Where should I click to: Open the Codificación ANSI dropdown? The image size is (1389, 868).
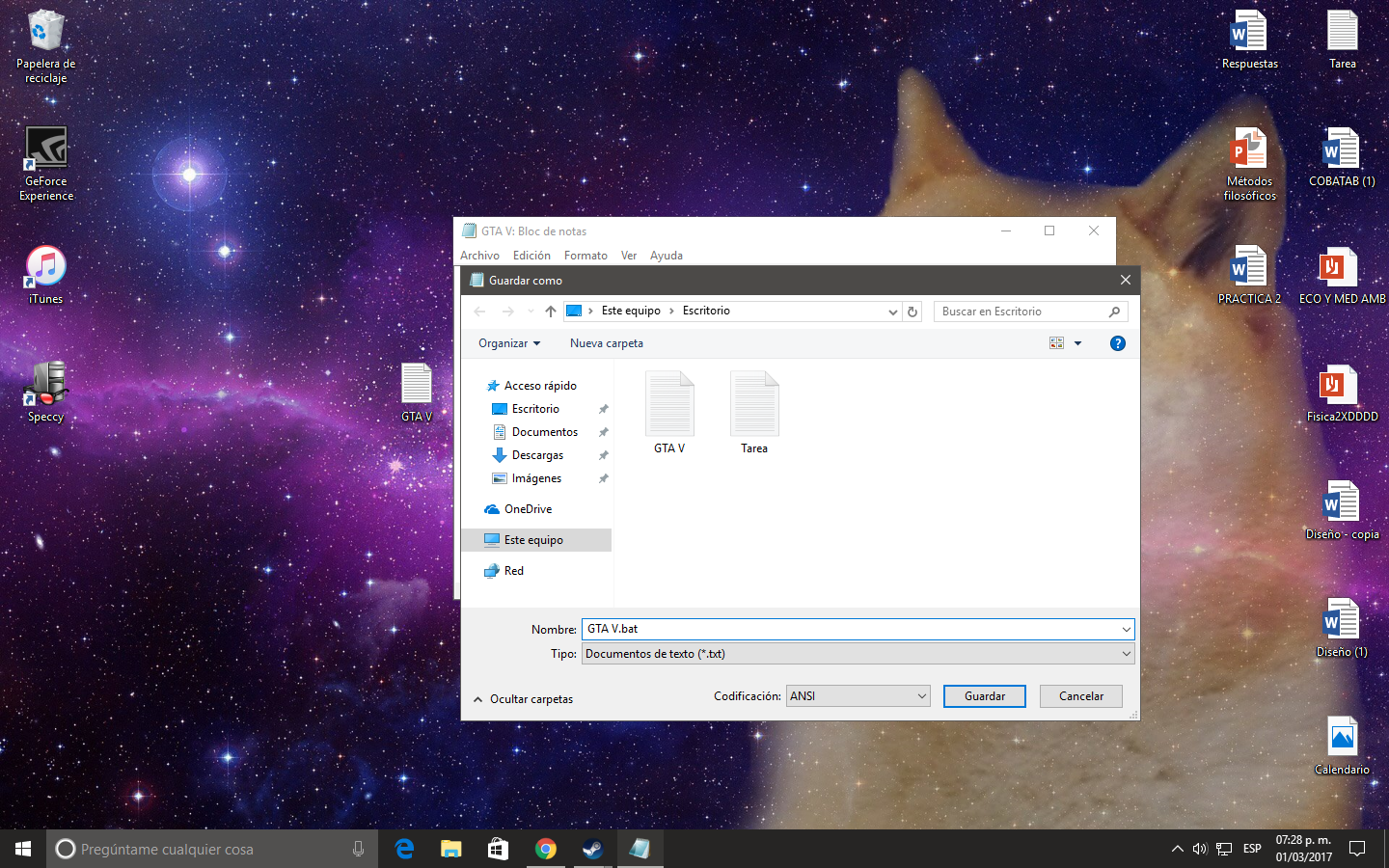click(x=858, y=696)
